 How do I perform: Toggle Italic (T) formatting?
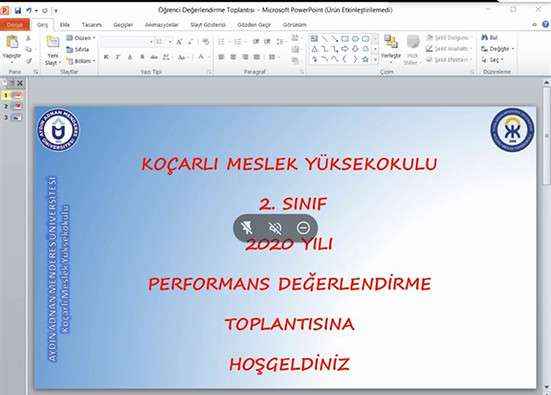click(118, 57)
